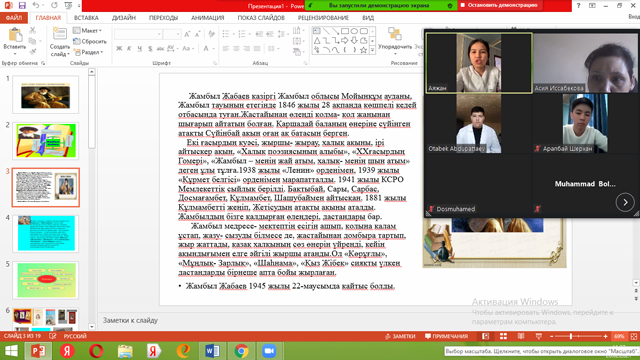Switch to slide sorter view icon
The height and width of the screenshot is (360, 640).
coord(503,336)
